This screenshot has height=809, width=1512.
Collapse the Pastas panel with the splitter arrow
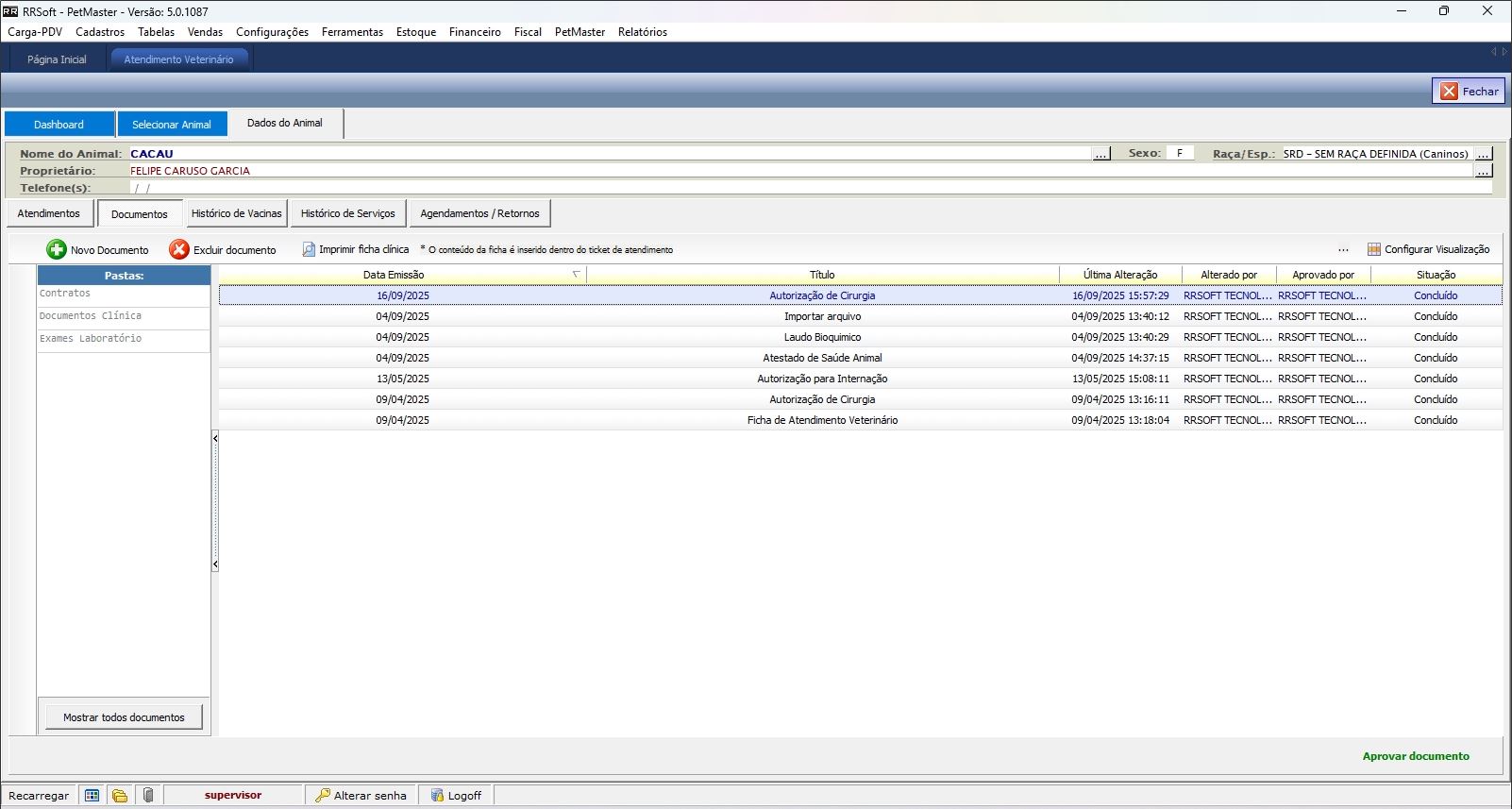pos(215,438)
